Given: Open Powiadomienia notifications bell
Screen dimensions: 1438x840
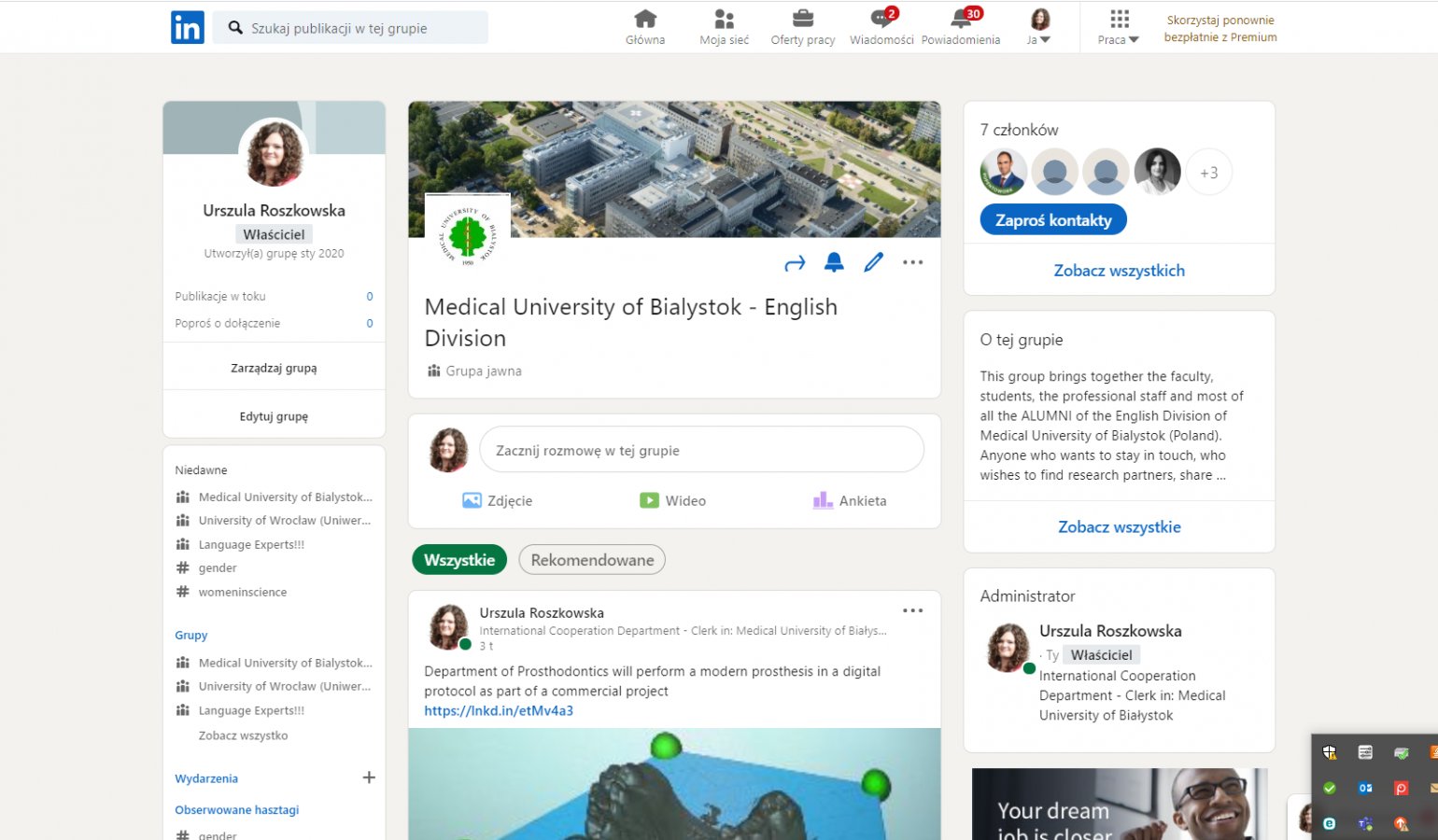Looking at the screenshot, I should (x=960, y=20).
